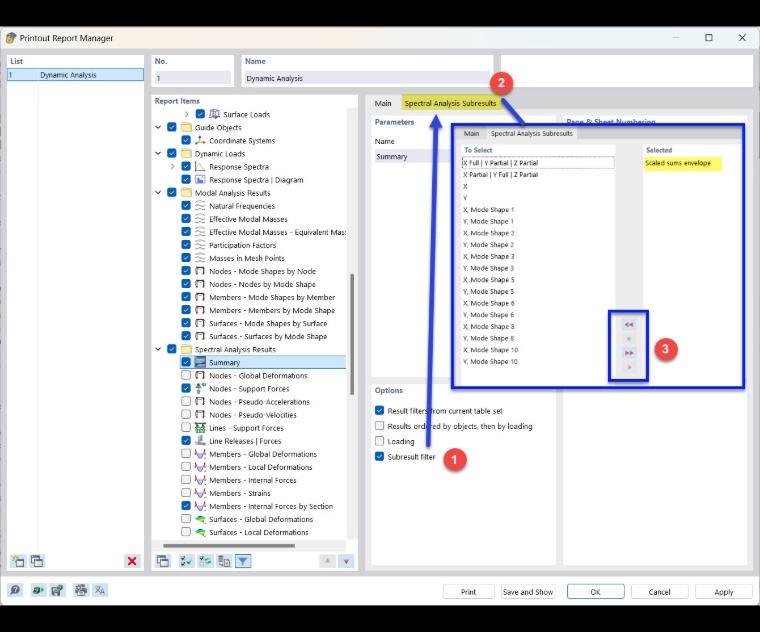The image size is (760, 632).
Task: Enable the Loading option checkbox
Action: 380,441
